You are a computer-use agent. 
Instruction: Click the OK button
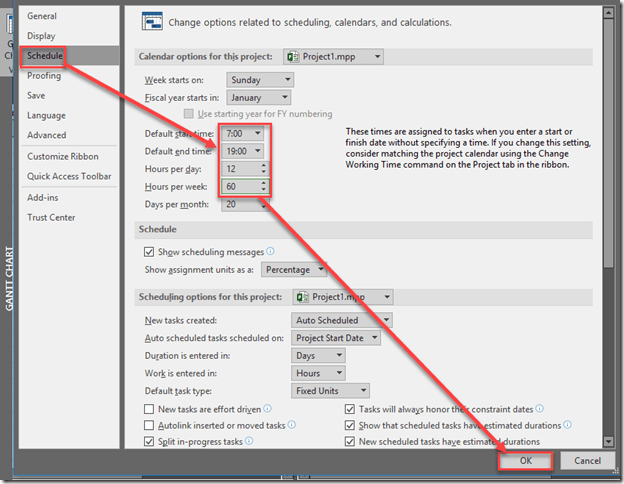525,461
